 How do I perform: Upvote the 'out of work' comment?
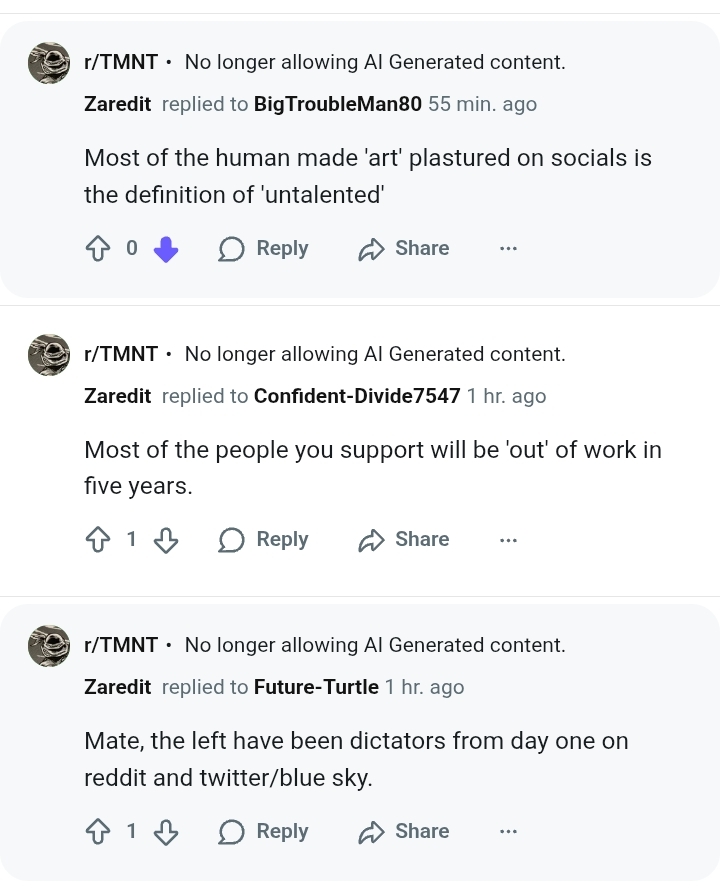pyautogui.click(x=97, y=540)
